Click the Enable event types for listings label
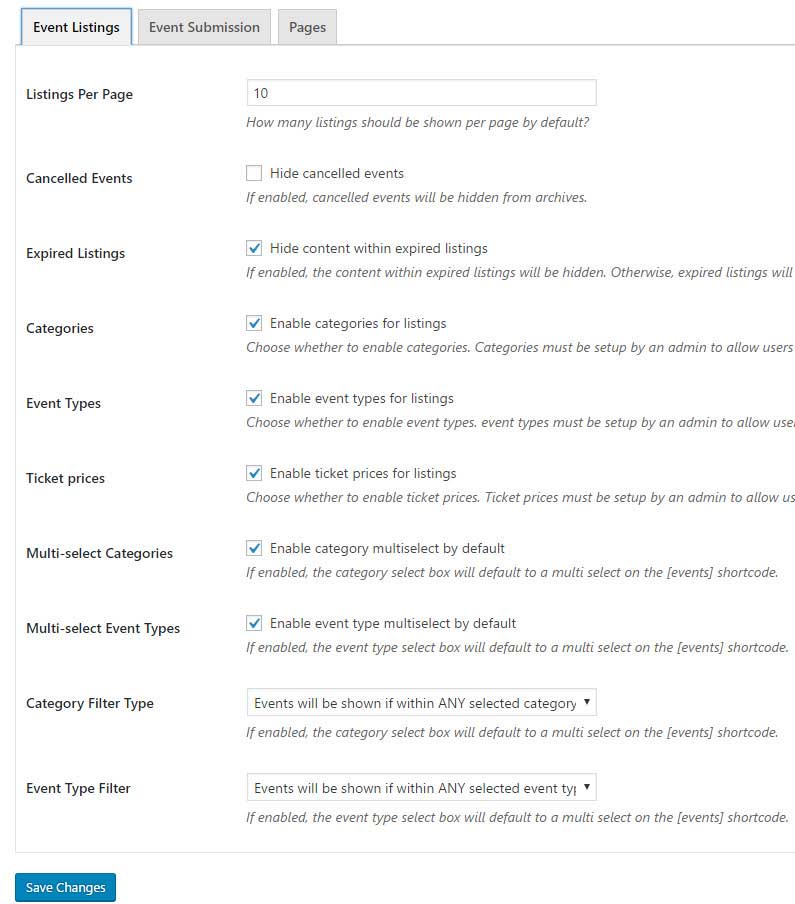 (x=362, y=398)
